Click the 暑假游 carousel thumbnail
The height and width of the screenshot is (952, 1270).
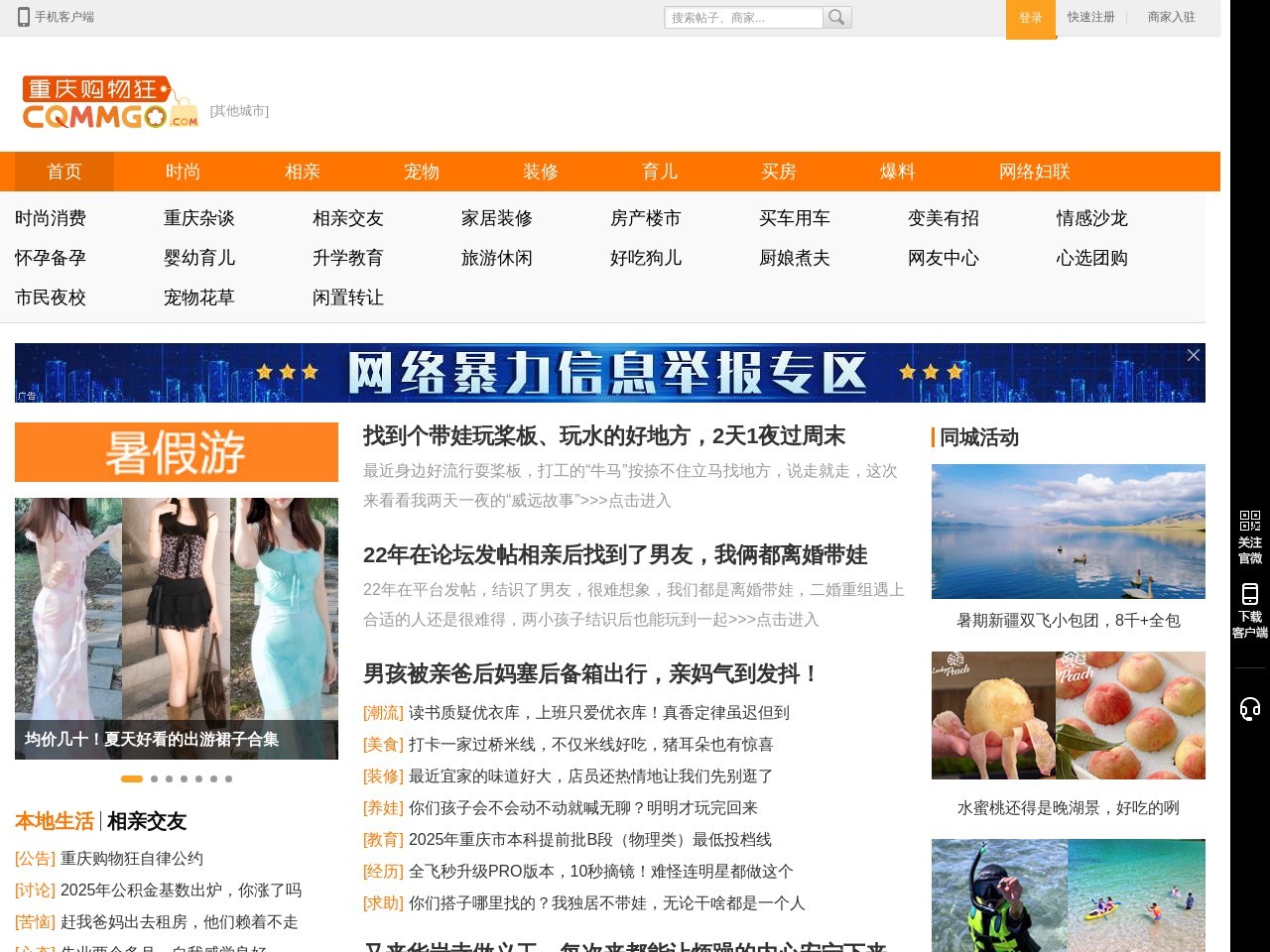176,452
